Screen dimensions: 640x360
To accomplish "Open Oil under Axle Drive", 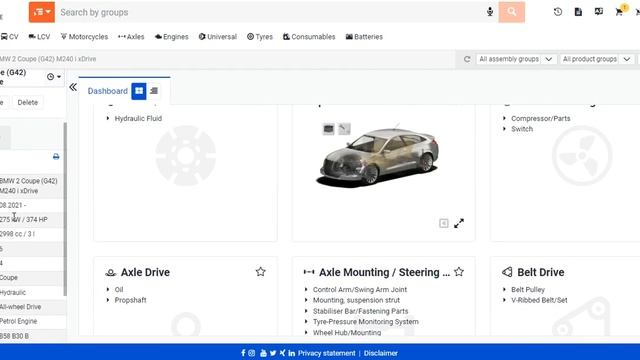I will point(119,289).
